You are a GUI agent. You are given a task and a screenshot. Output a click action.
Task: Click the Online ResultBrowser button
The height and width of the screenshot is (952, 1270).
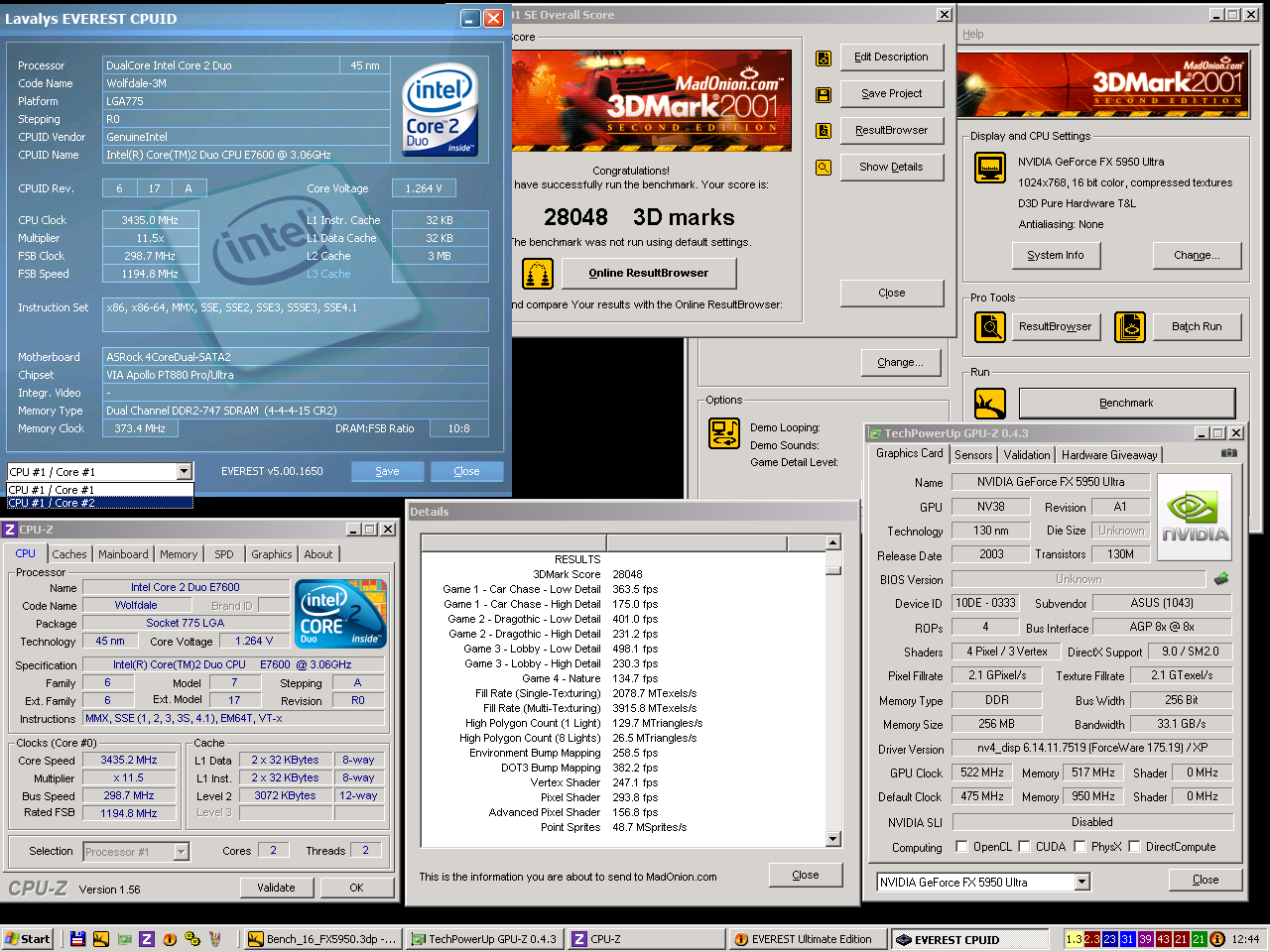point(649,273)
